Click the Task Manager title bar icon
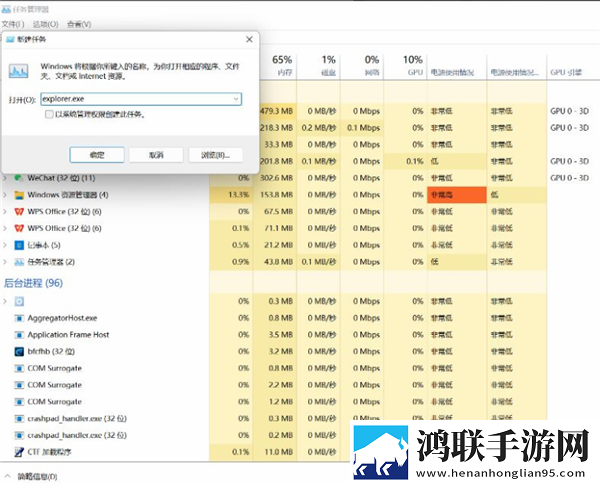This screenshot has height=485, width=600. (6, 9)
